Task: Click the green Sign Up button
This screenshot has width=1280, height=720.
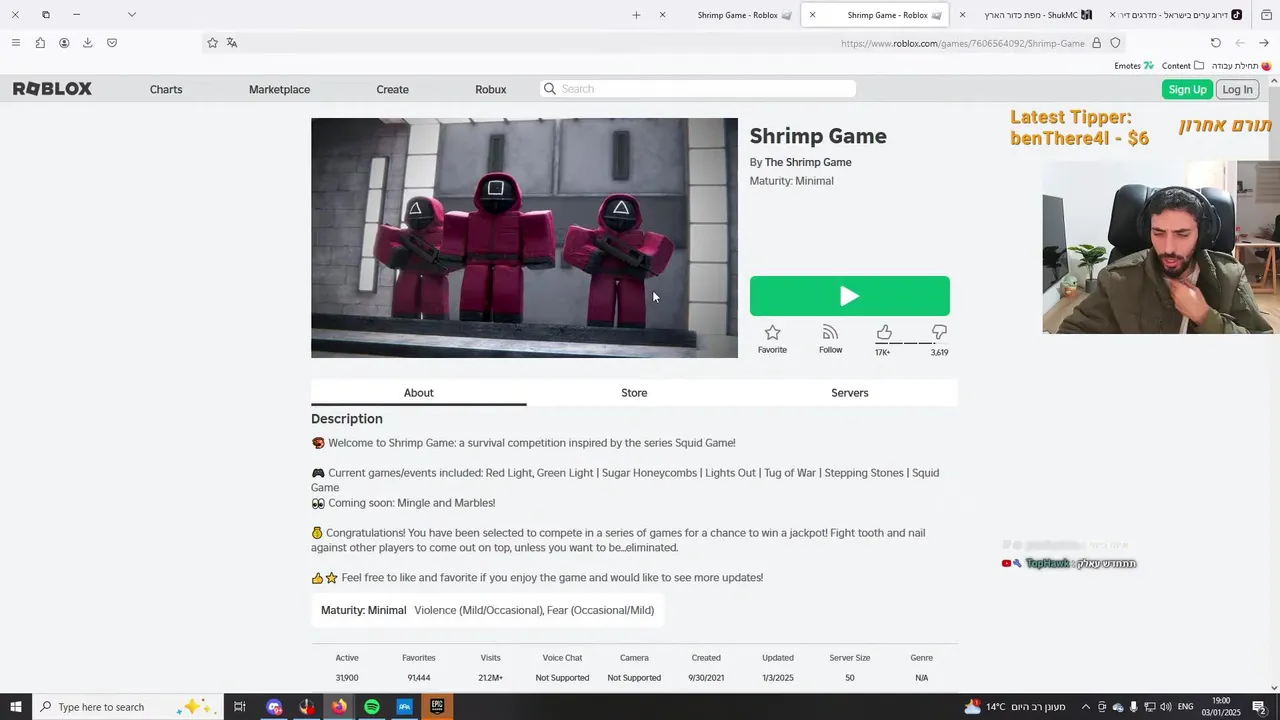Action: coord(1187,89)
